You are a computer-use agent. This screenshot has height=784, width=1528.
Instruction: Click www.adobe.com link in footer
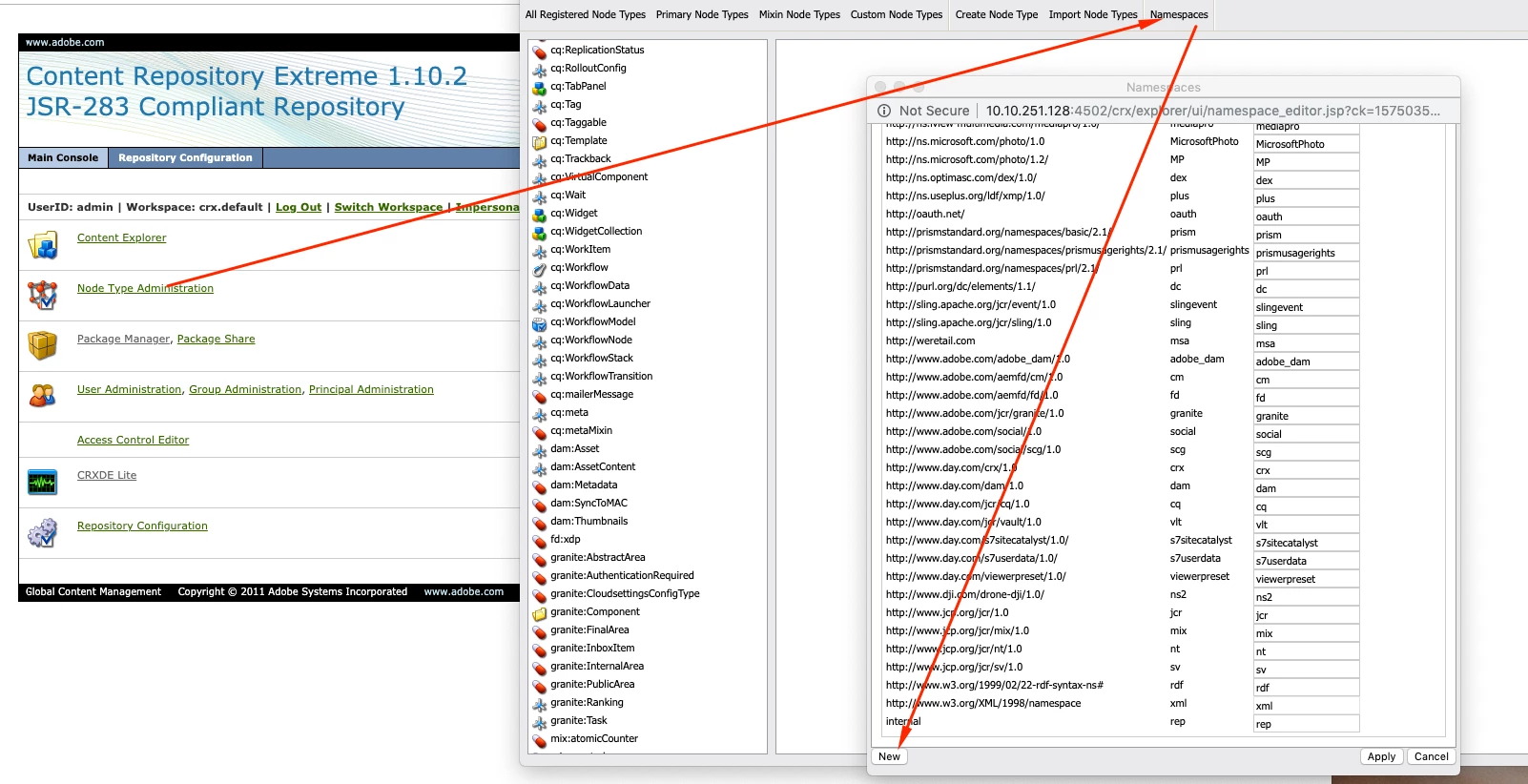pos(464,591)
